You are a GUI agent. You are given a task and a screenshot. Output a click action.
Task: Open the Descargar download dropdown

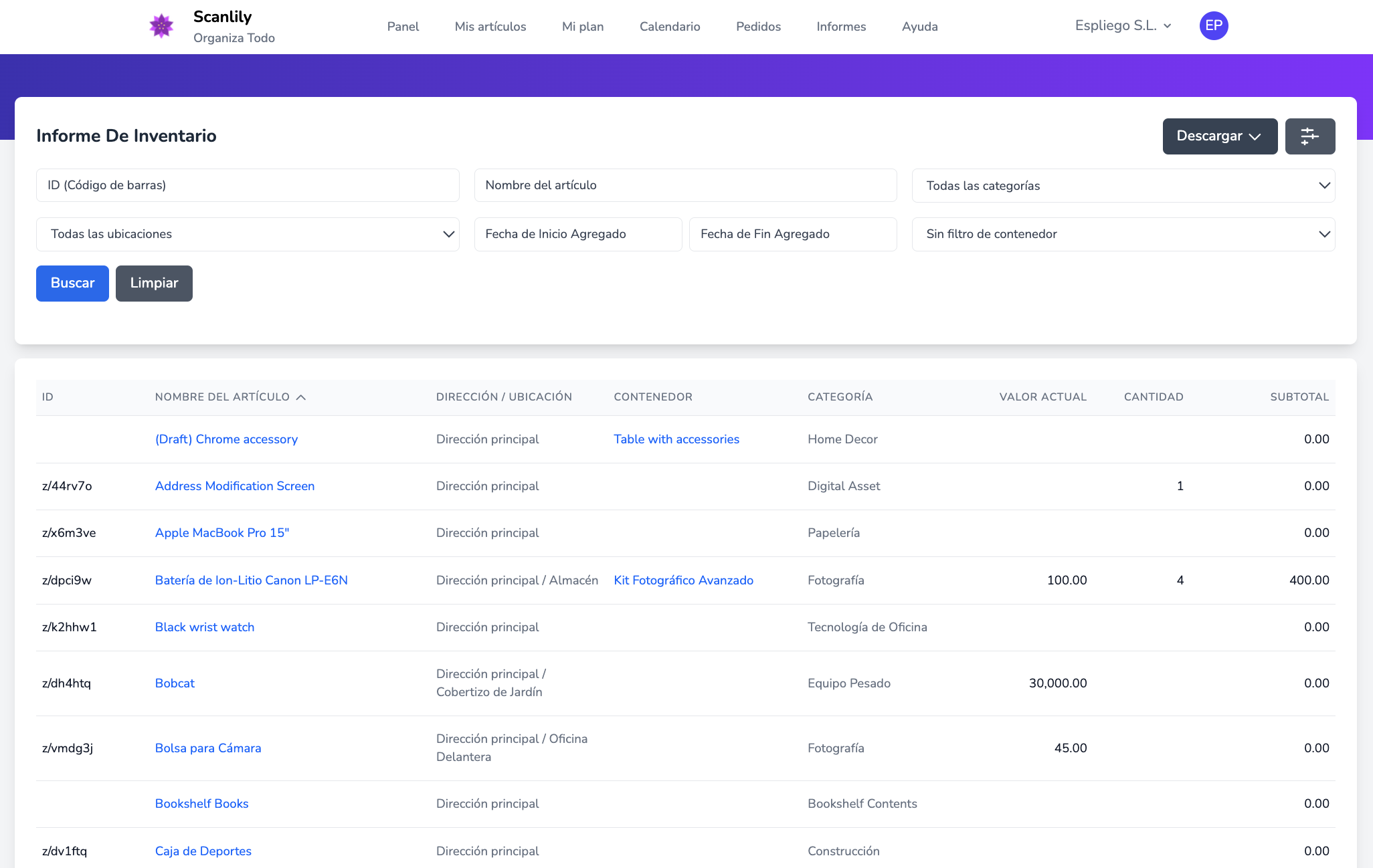(x=1219, y=136)
